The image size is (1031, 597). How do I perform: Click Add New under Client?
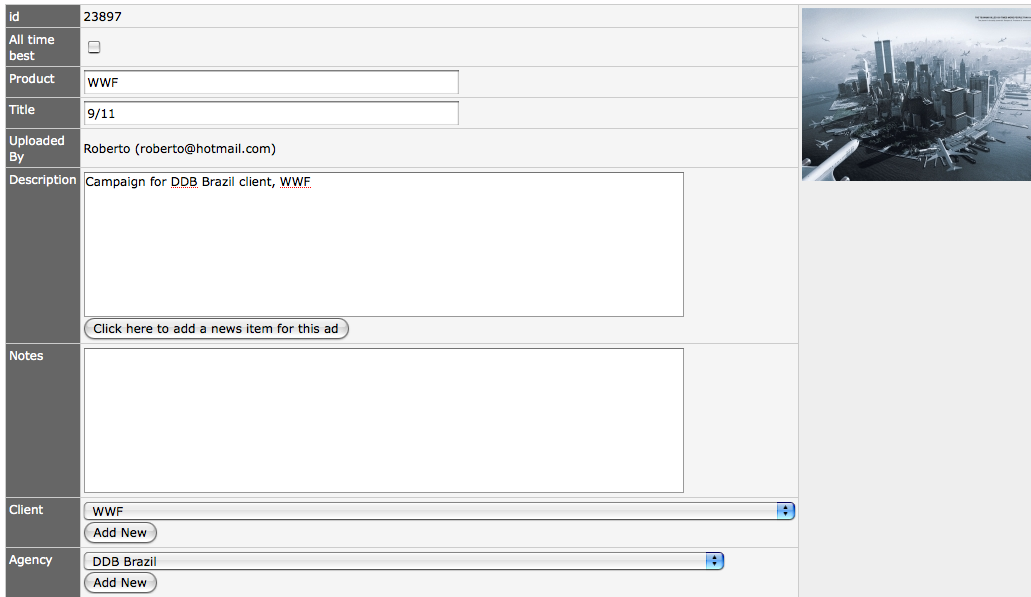point(120,533)
